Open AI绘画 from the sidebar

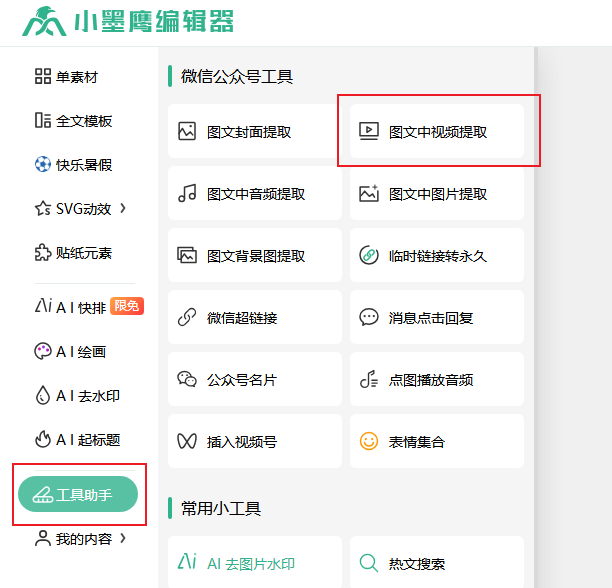(70, 352)
